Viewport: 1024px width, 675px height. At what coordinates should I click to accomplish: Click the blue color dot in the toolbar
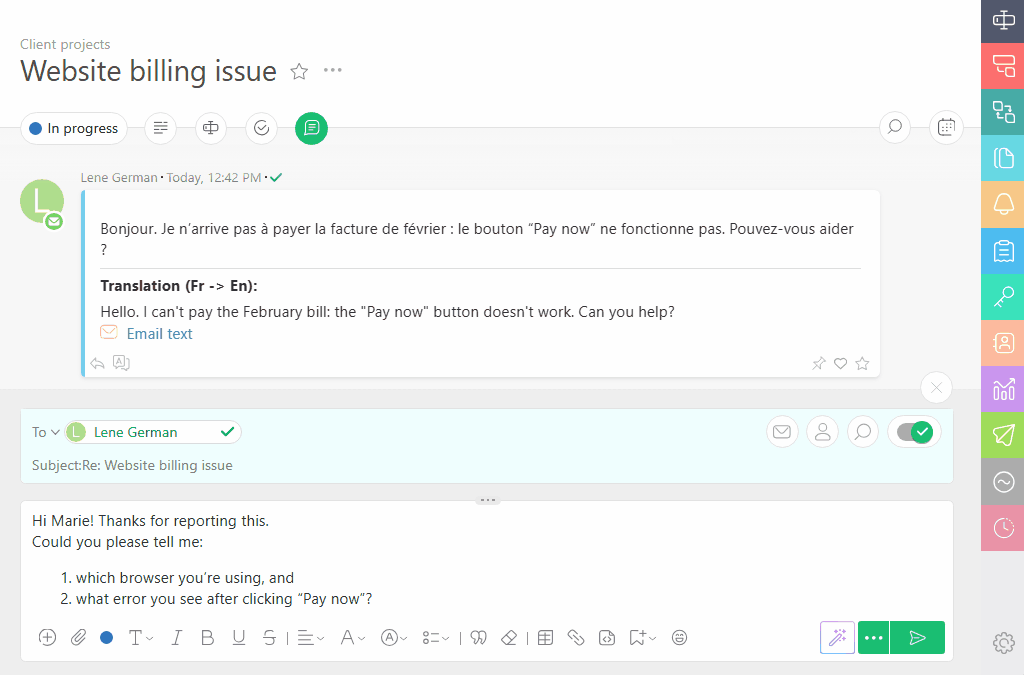[105, 637]
